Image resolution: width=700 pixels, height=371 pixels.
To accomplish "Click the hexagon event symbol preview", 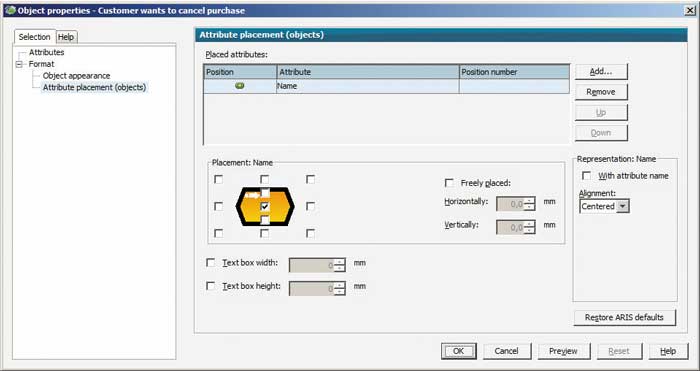I will point(265,206).
